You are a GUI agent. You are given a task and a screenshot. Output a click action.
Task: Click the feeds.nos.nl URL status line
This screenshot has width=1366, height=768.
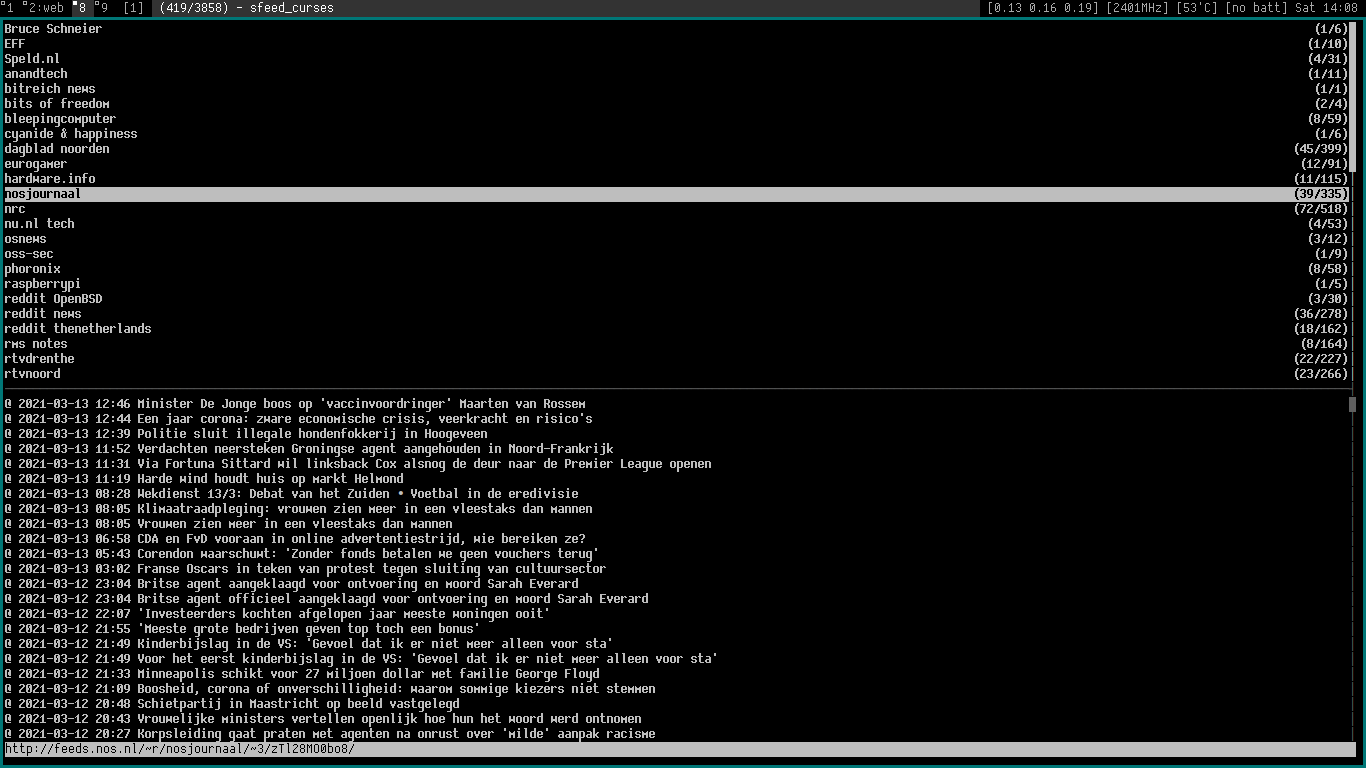(180, 749)
